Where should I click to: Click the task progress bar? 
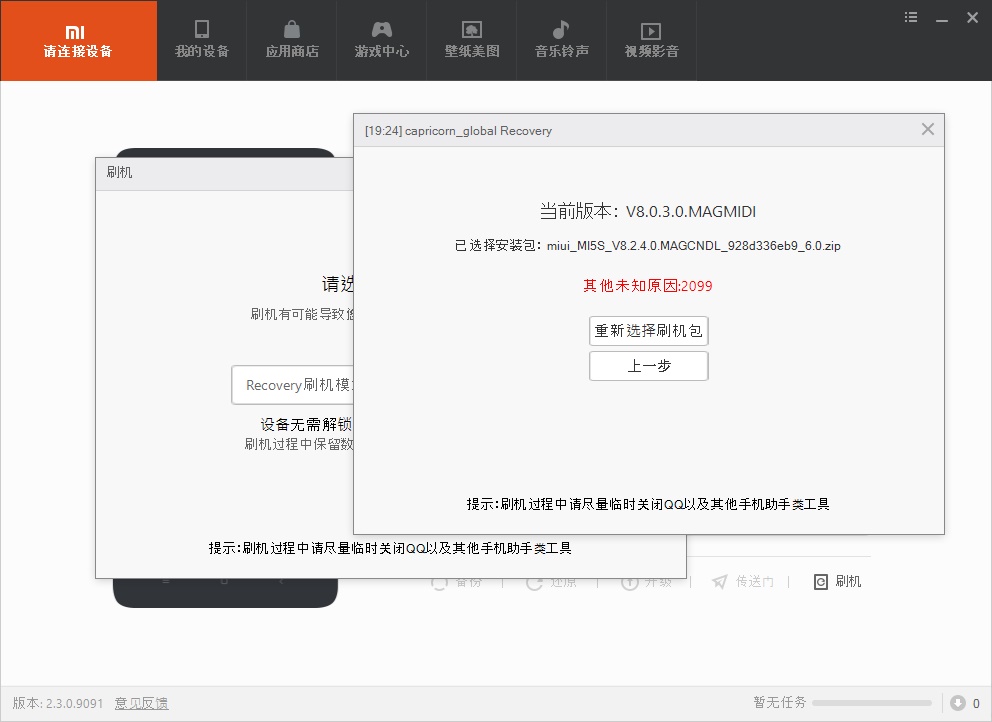pos(872,703)
